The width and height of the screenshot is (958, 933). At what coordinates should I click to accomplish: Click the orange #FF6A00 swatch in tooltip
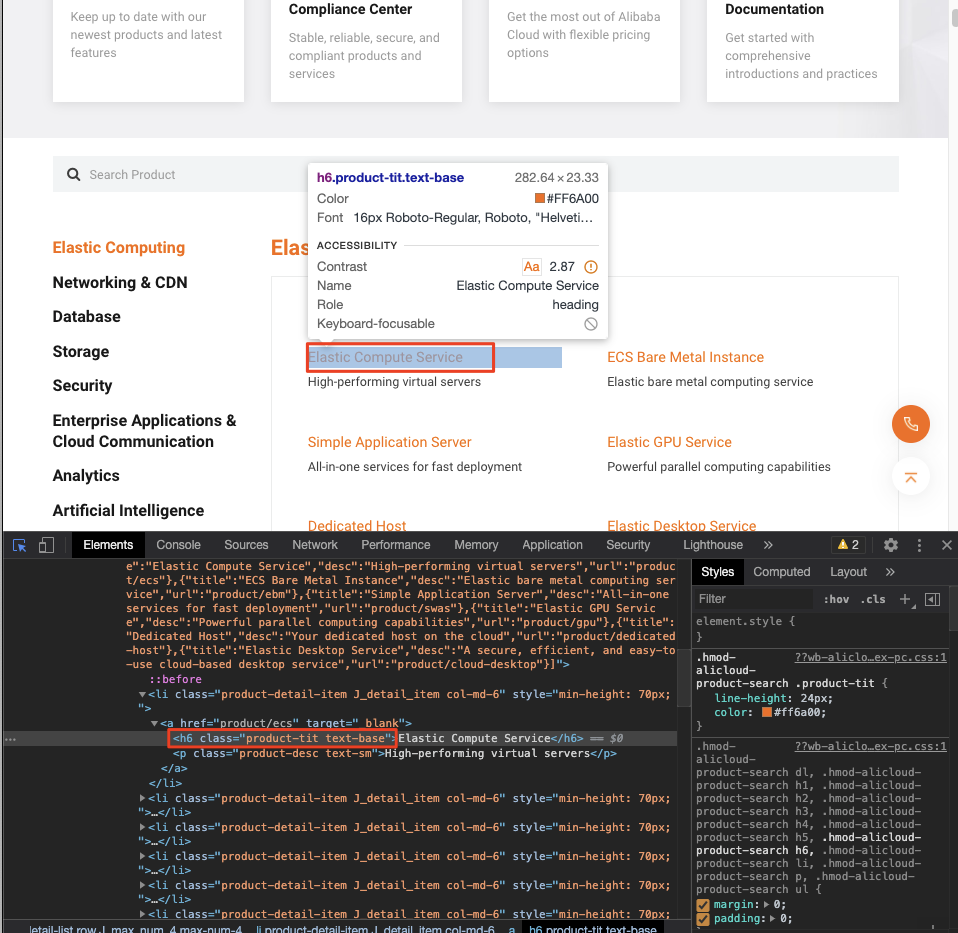(x=539, y=198)
